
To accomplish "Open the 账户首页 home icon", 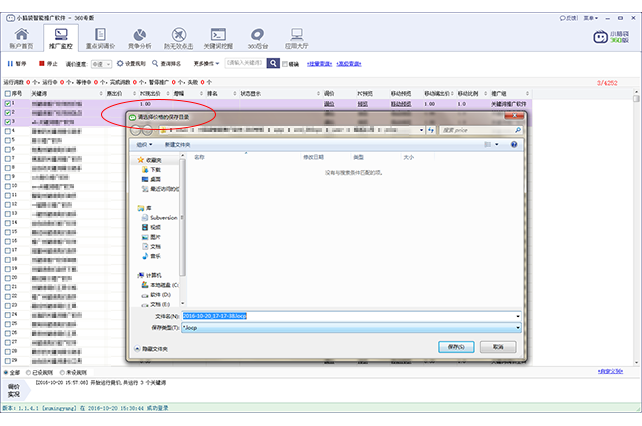I will (x=21, y=38).
